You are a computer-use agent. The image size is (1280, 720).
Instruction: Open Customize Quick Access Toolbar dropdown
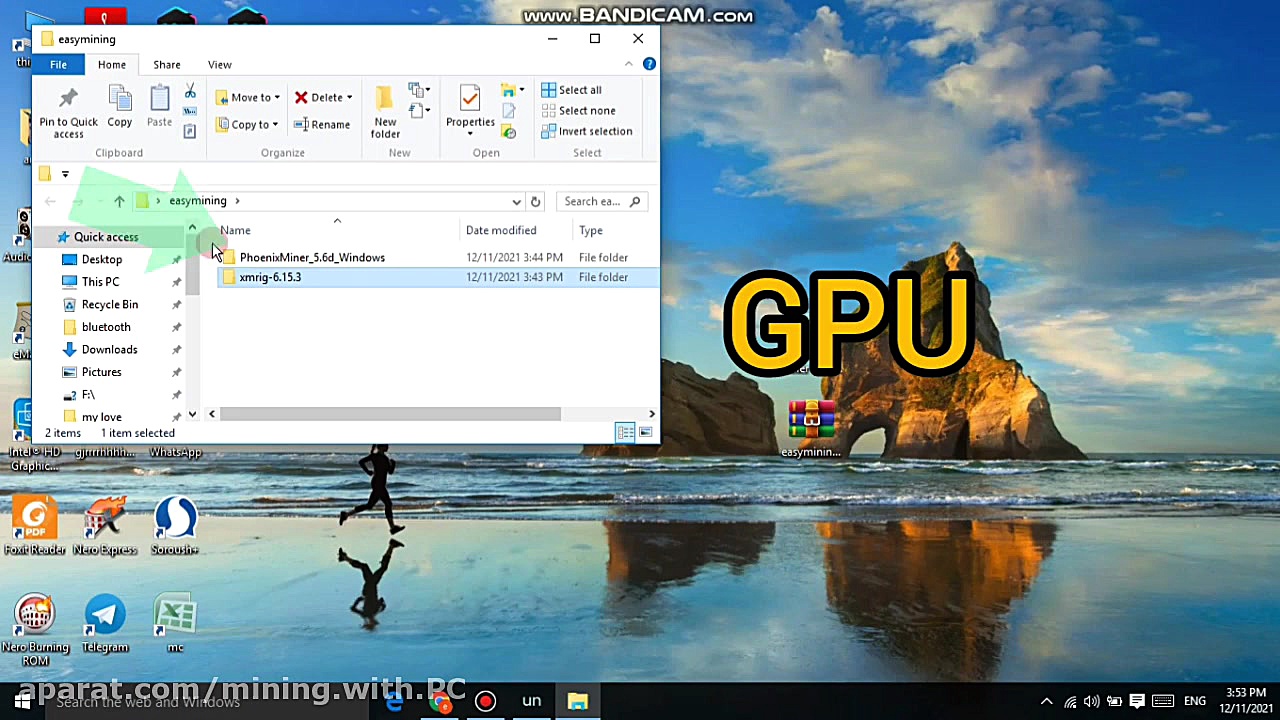(x=65, y=174)
